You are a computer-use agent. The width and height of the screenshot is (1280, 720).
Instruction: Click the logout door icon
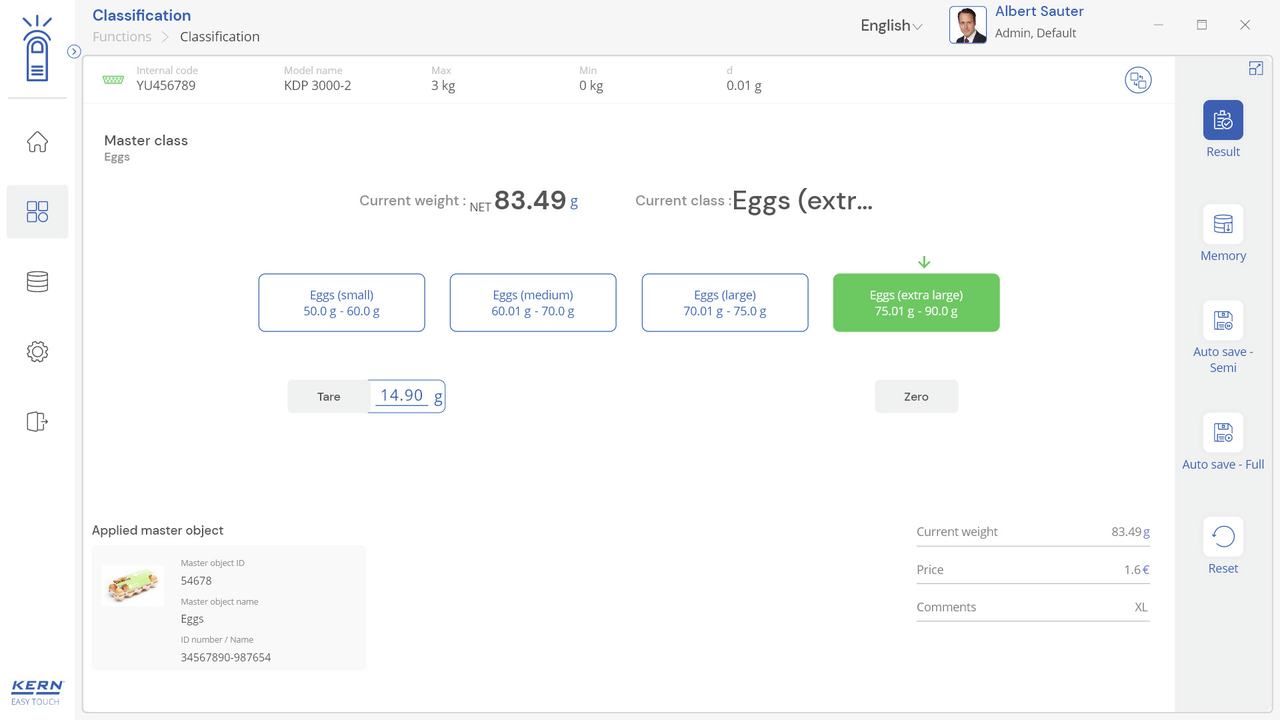tap(37, 422)
